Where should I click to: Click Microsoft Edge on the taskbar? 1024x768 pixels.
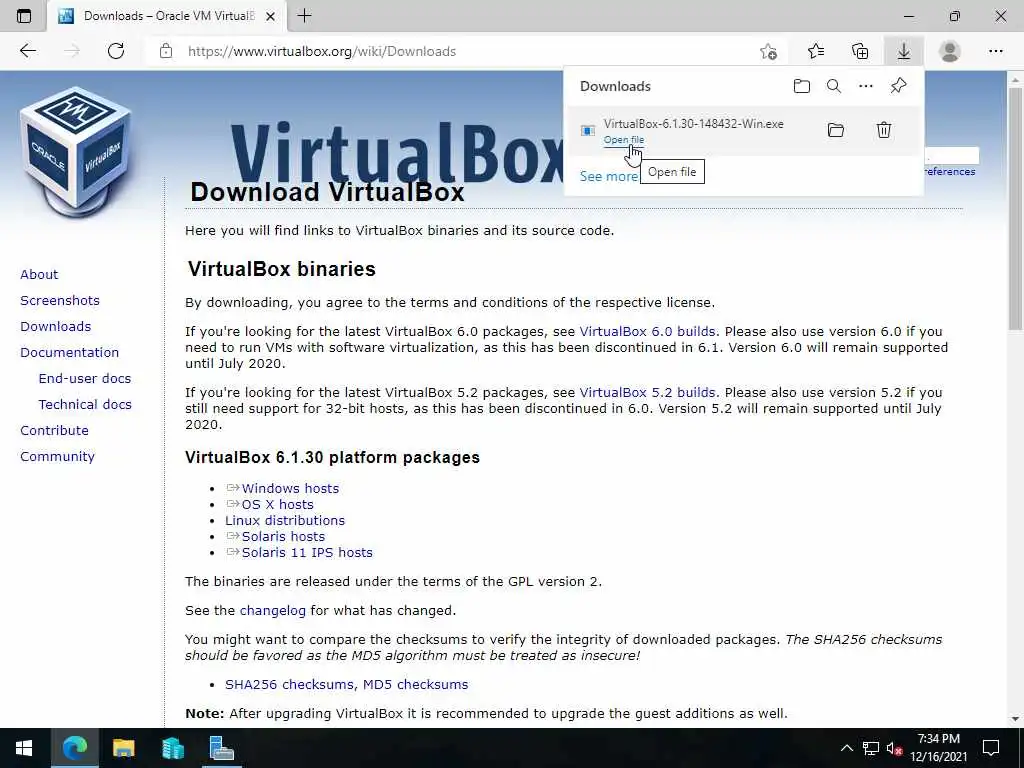[74, 748]
